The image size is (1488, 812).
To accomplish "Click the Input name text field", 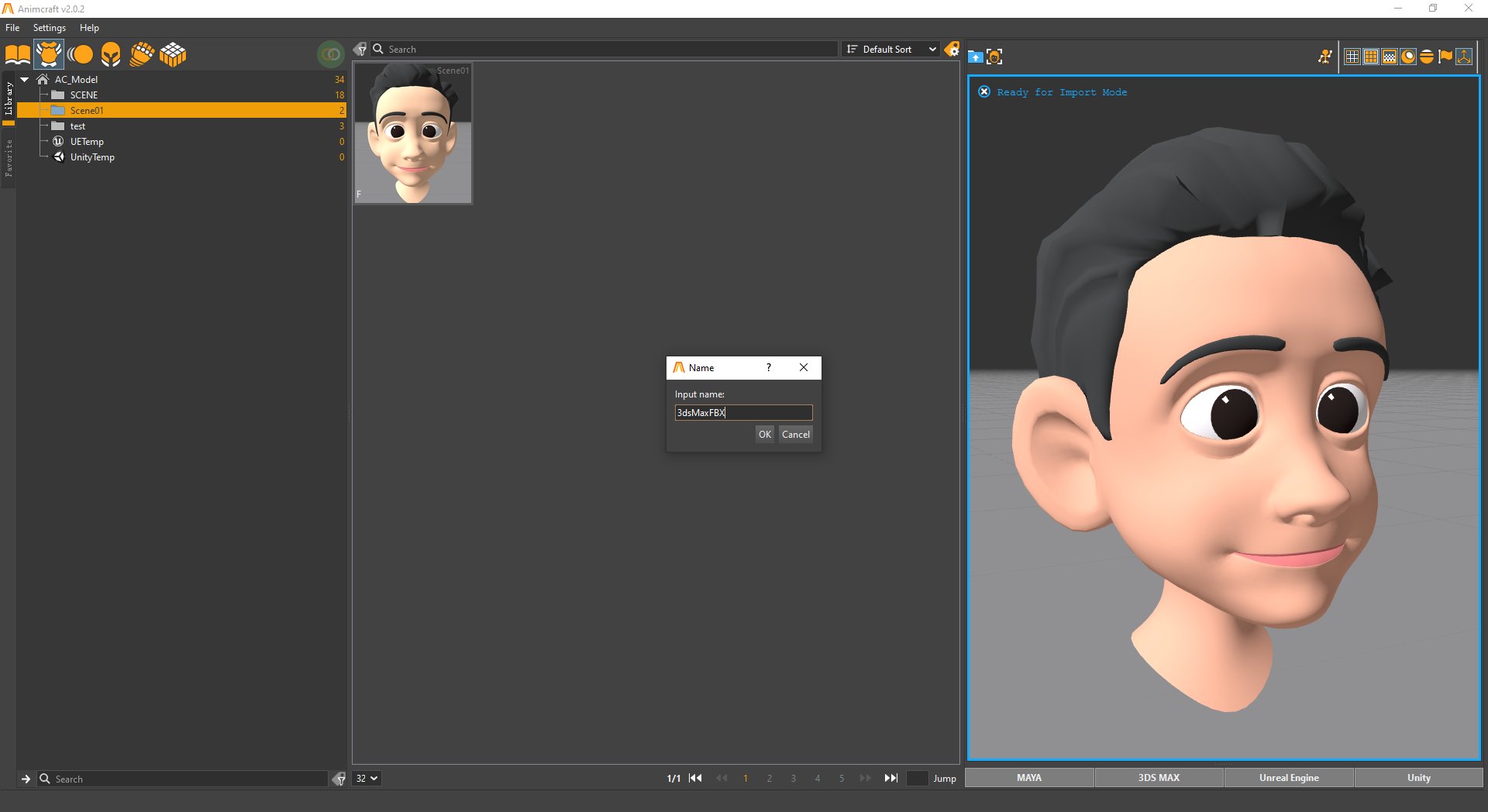I will [x=743, y=413].
